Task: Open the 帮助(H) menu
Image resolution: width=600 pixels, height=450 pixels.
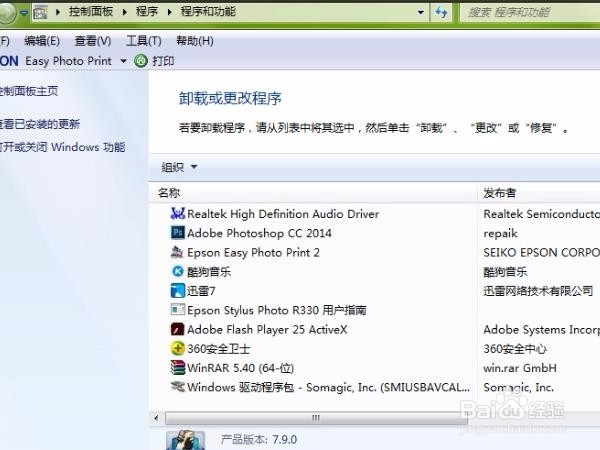Action: [x=195, y=41]
